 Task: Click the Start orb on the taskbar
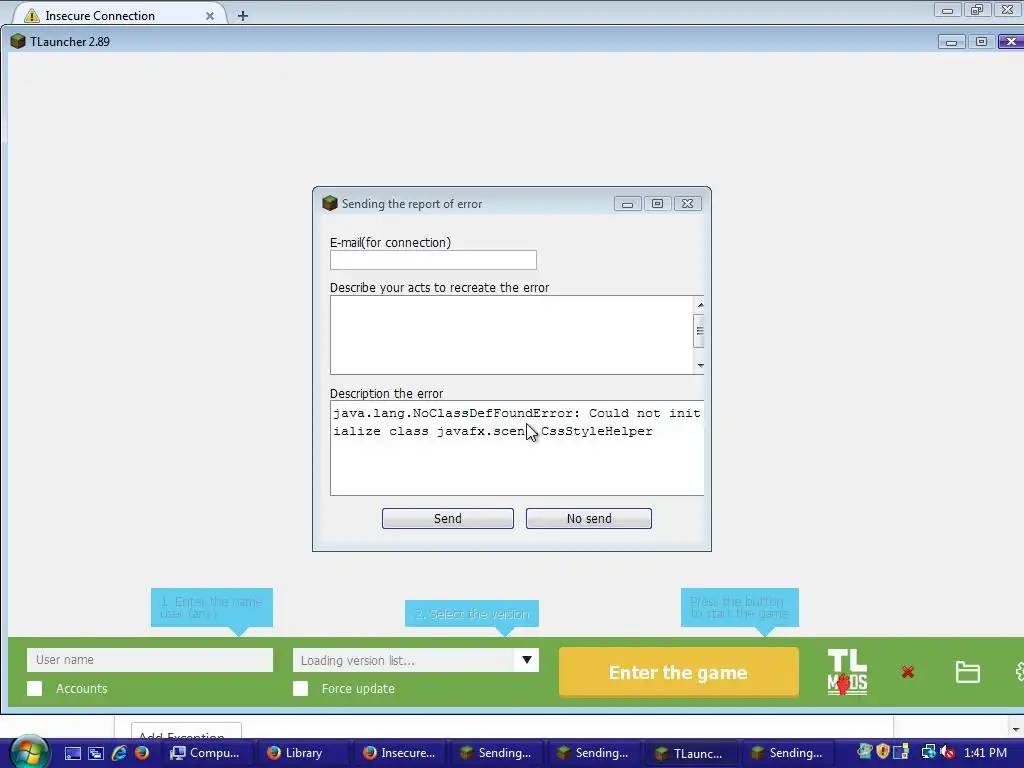(x=27, y=752)
